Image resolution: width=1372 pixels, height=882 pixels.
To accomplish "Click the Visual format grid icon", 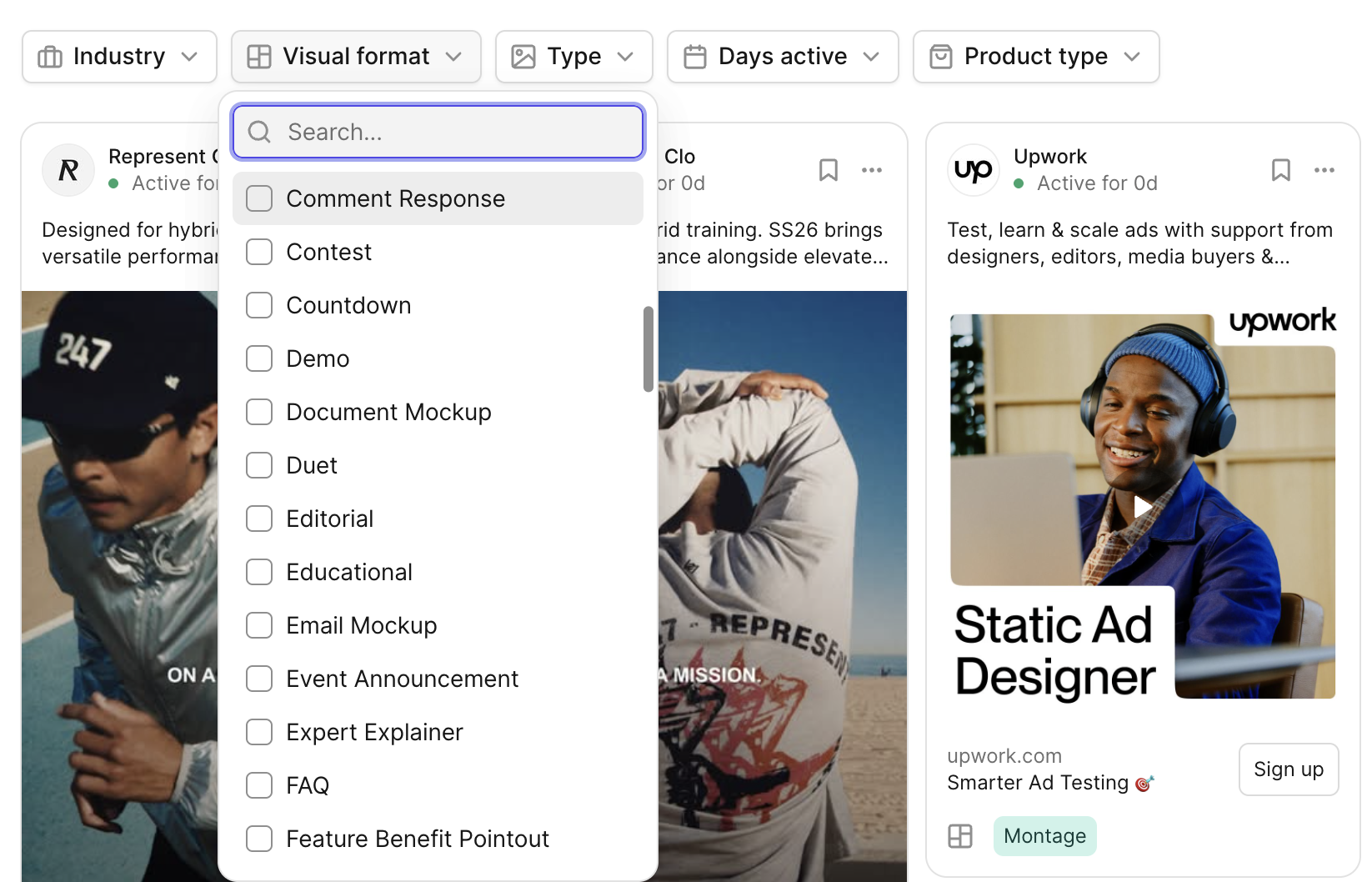I will tap(259, 57).
